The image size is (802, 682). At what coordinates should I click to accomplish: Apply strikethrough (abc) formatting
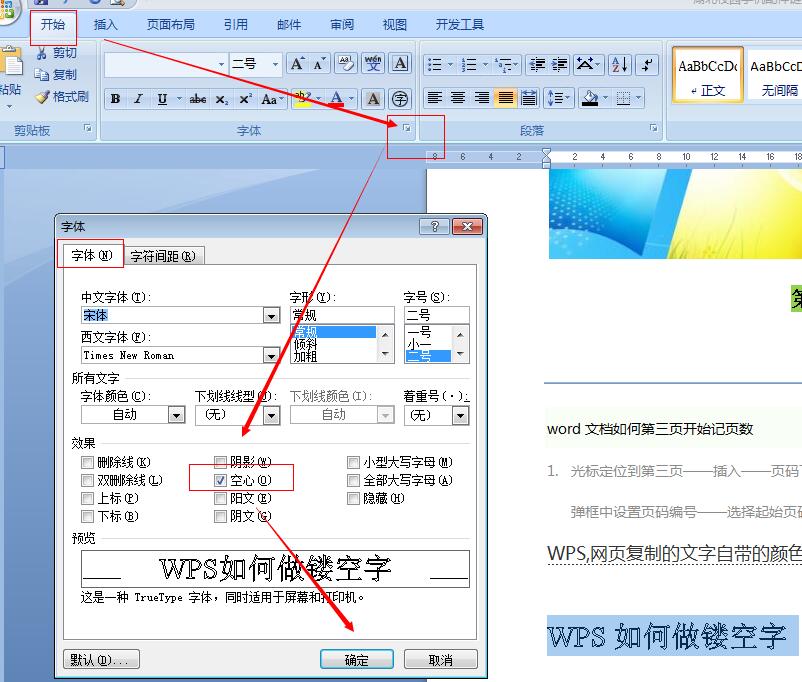tap(197, 99)
